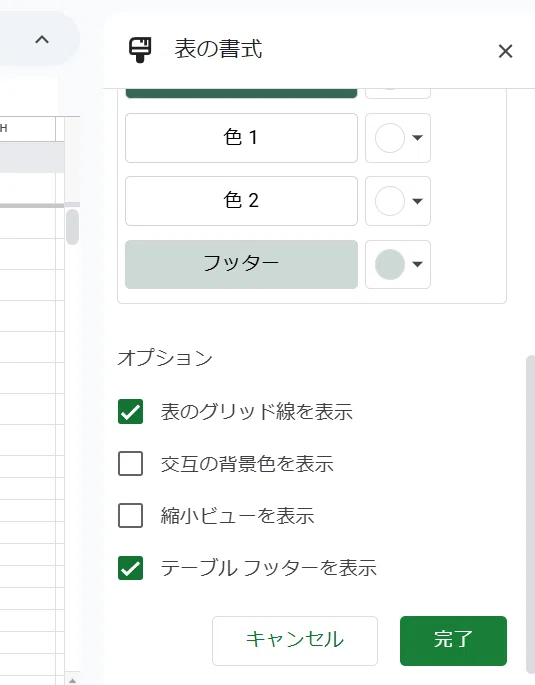This screenshot has width=535, height=685.
Task: Close the 表の書式 side panel
Action: click(x=505, y=51)
